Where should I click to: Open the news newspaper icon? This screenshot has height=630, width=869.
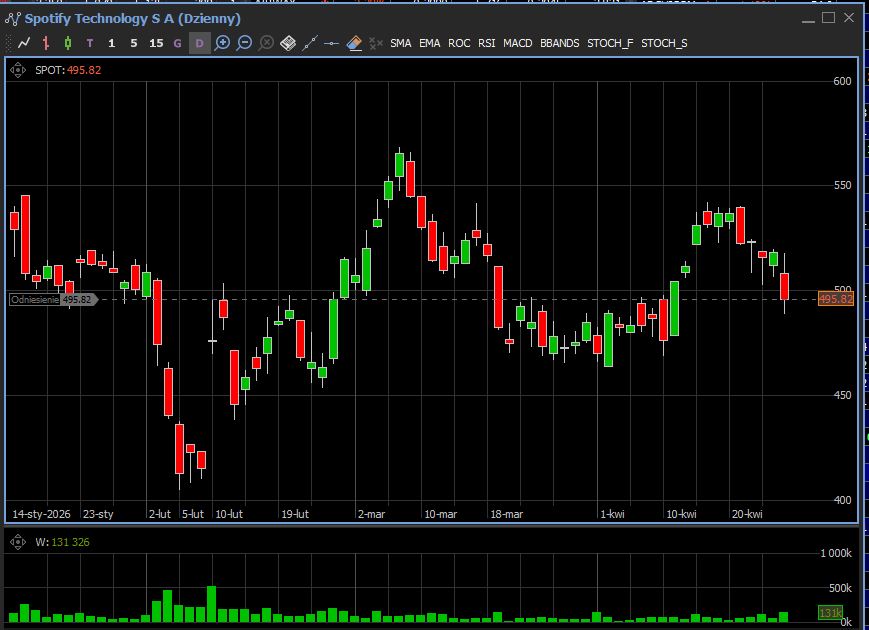pos(288,43)
